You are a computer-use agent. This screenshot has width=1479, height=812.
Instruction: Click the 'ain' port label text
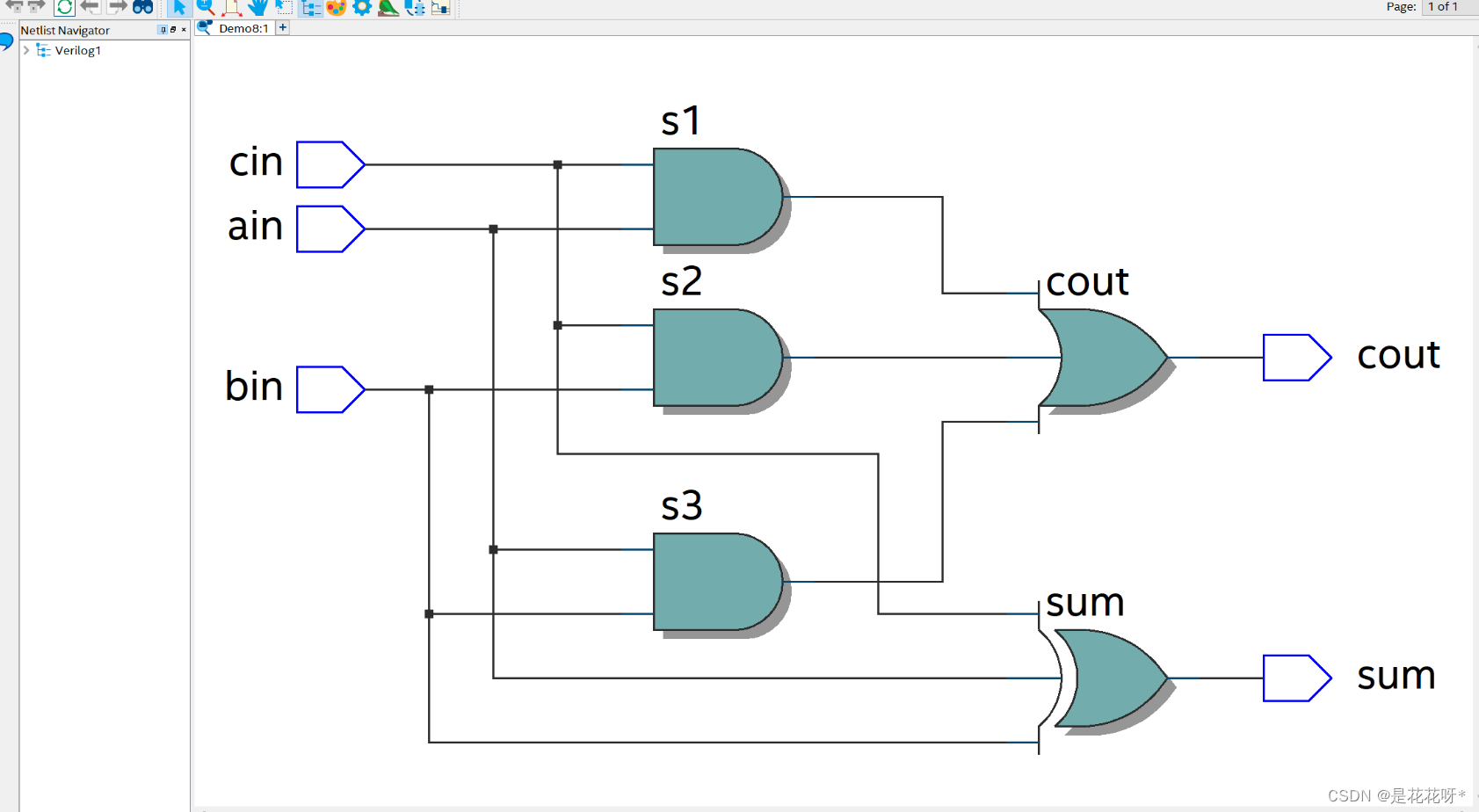pos(255,227)
